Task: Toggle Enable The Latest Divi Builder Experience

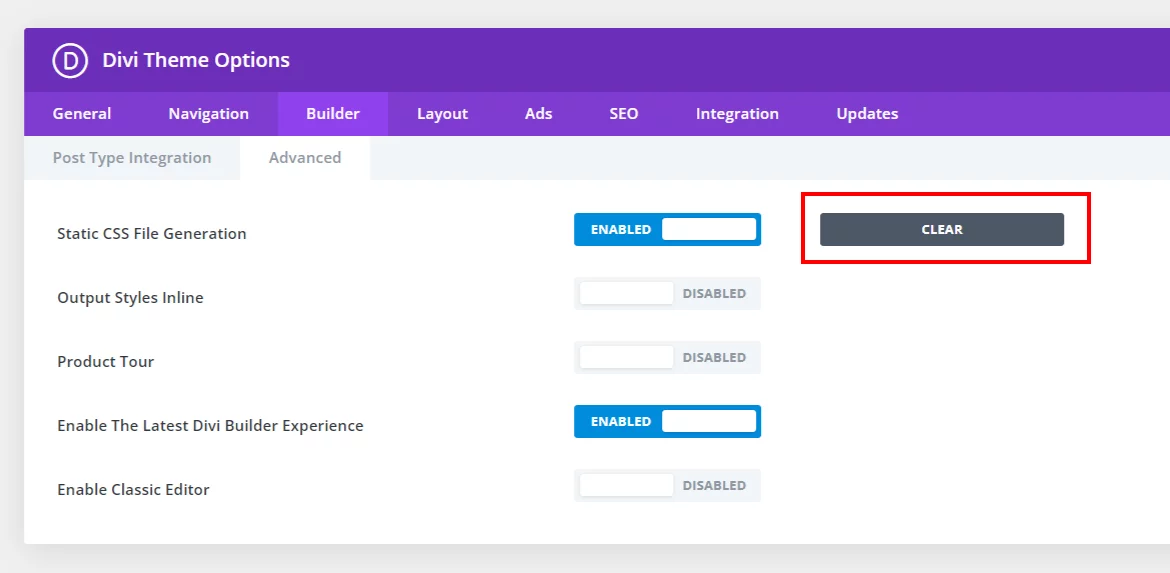Action: 667,422
